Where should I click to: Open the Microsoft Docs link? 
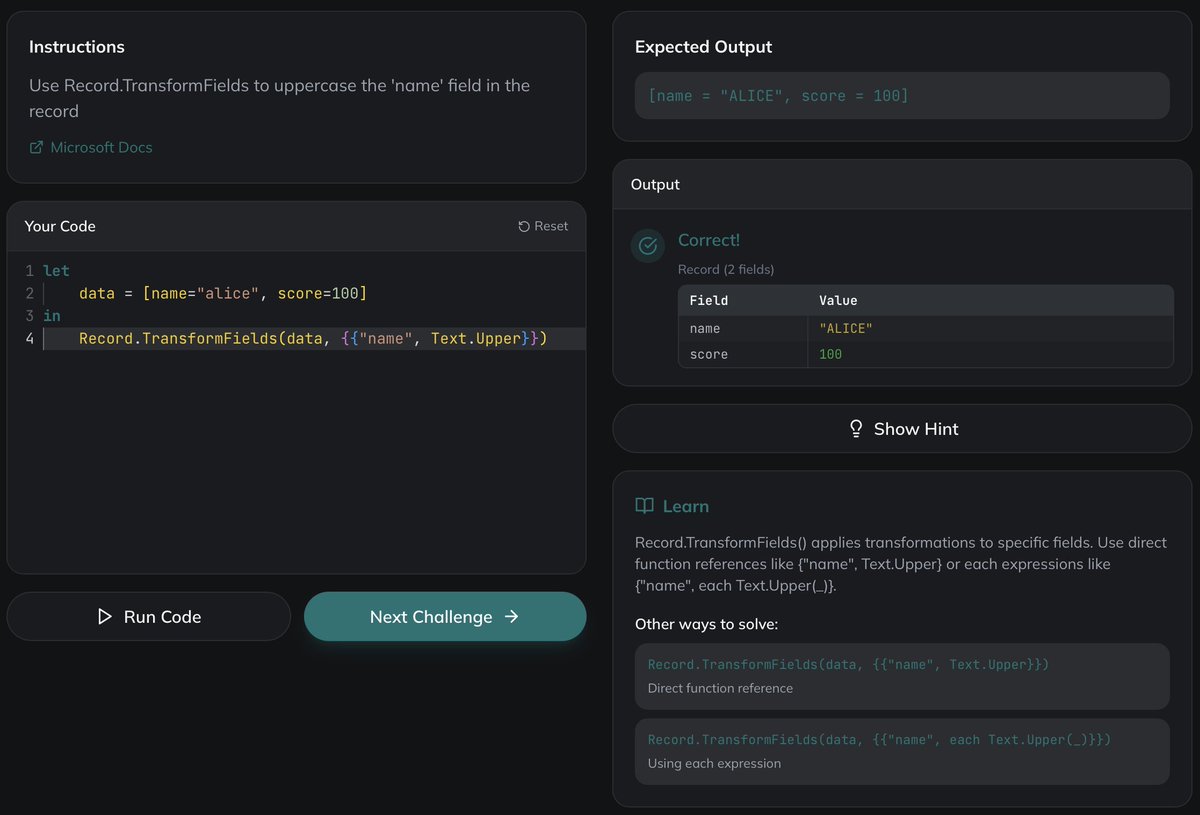tap(91, 147)
